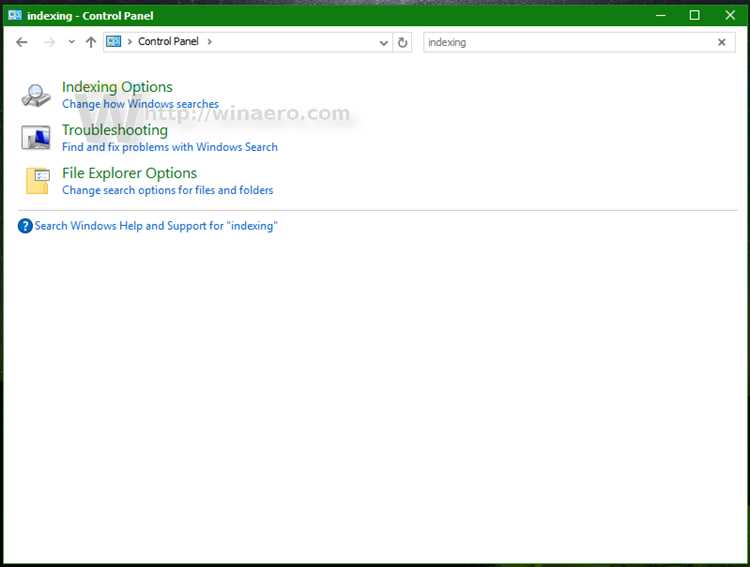Open the recent locations dropdown arrow
750x567 pixels.
[71, 42]
